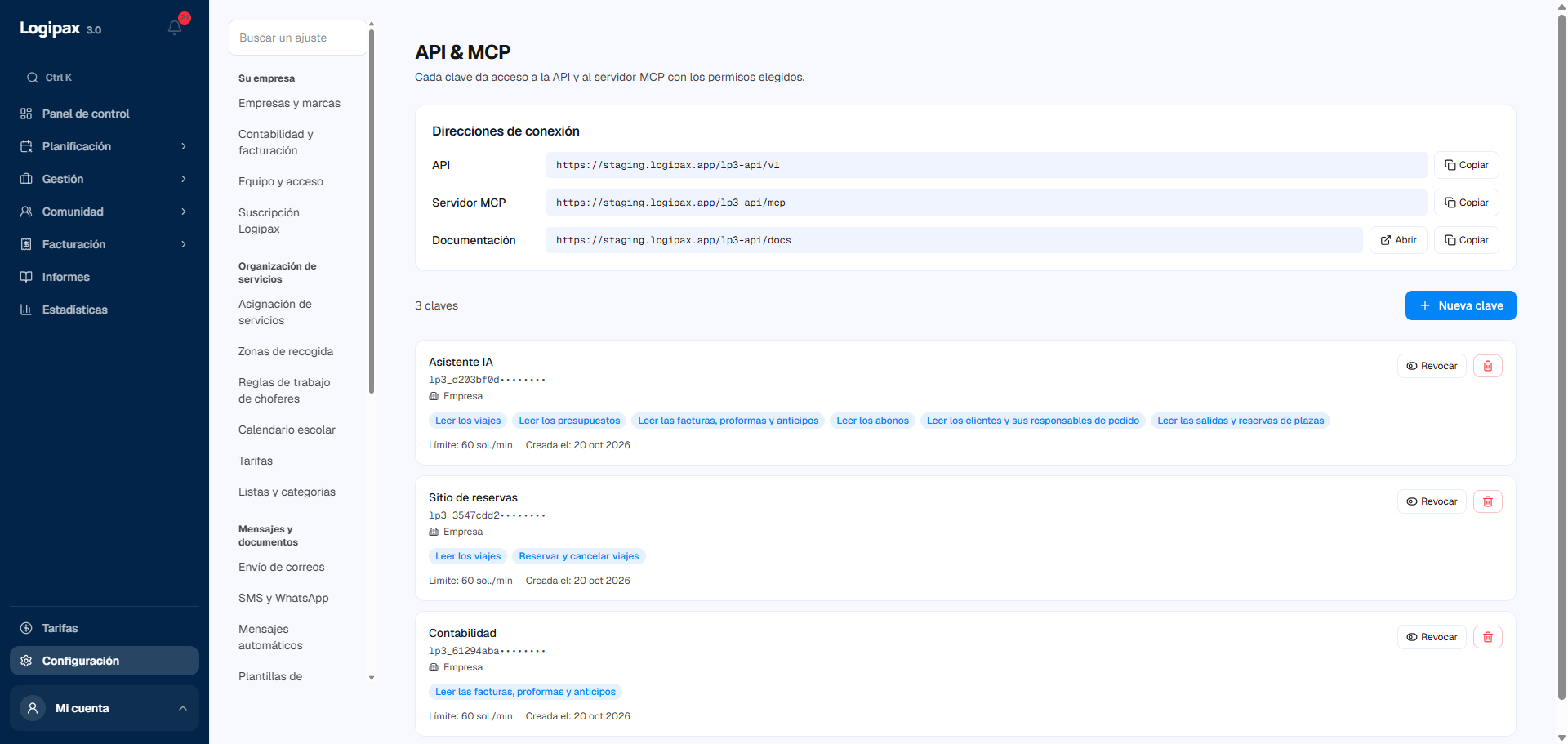This screenshot has height=744, width=1568.
Task: Open SMS y WhatsApp settings
Action: coord(283,598)
